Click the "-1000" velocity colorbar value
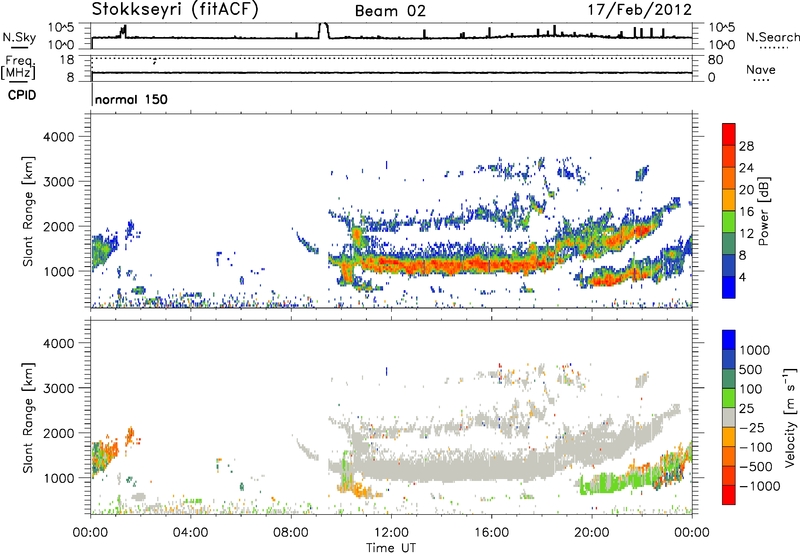Viewport: 800px width, 554px height. coord(759,486)
